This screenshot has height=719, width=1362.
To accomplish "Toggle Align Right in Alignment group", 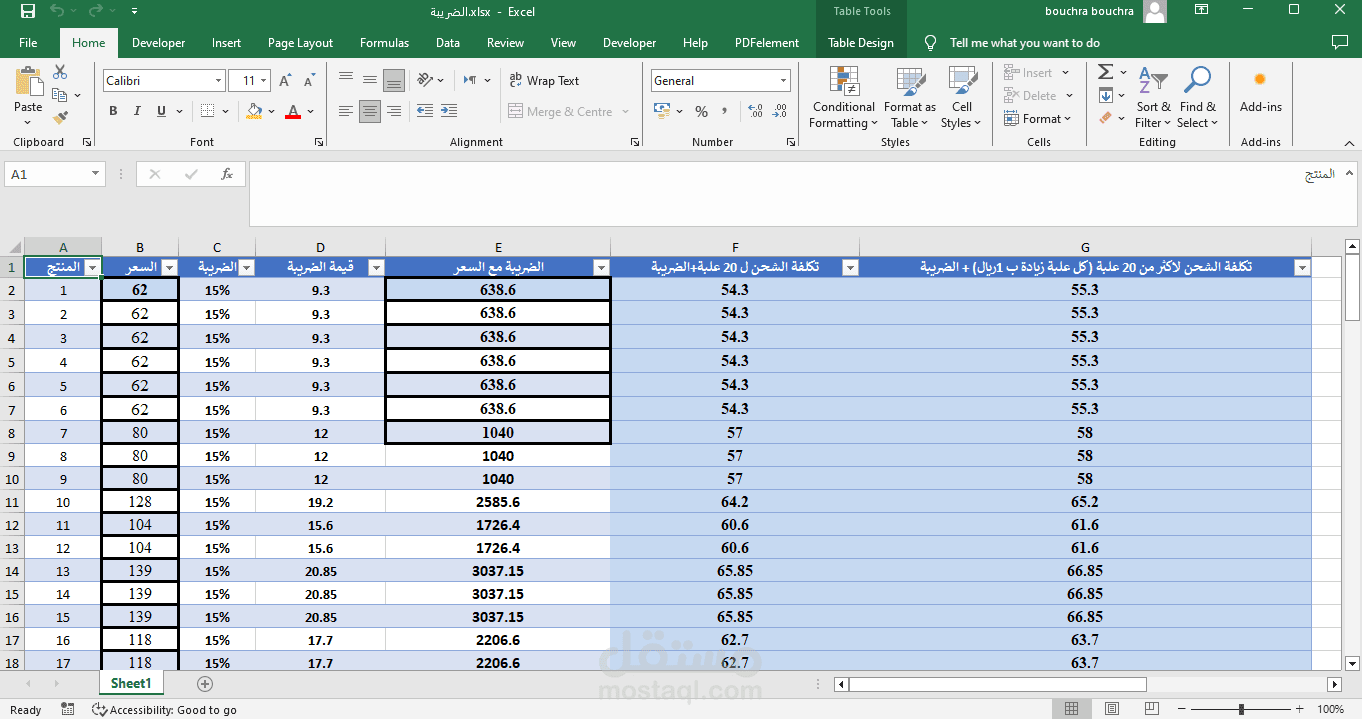I will [394, 111].
